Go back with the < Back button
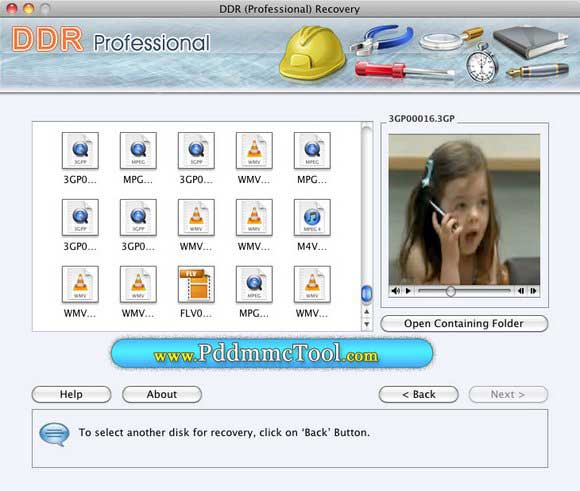The height and width of the screenshot is (491, 580). 418,394
